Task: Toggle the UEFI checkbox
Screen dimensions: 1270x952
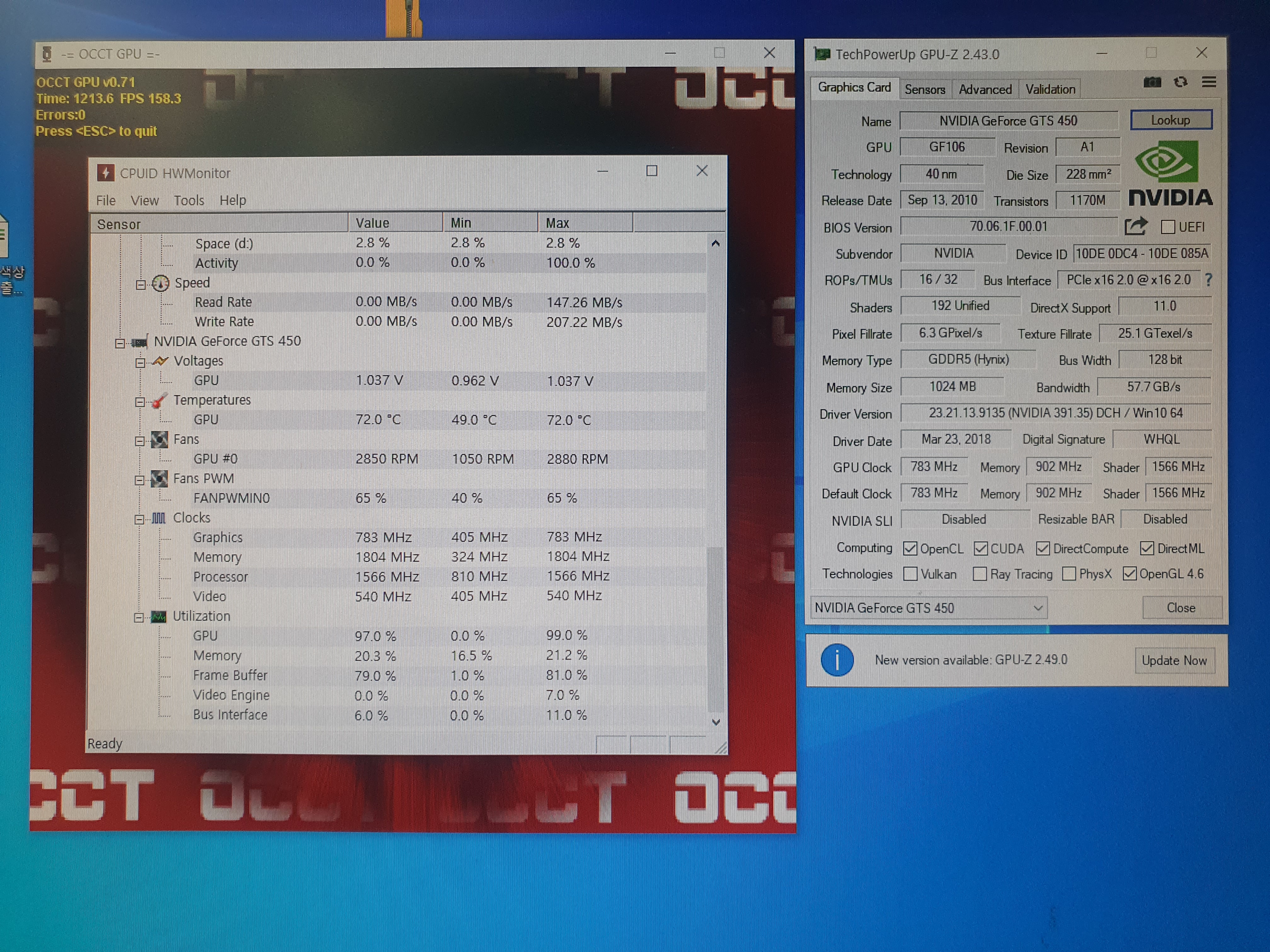Action: pos(1167,227)
